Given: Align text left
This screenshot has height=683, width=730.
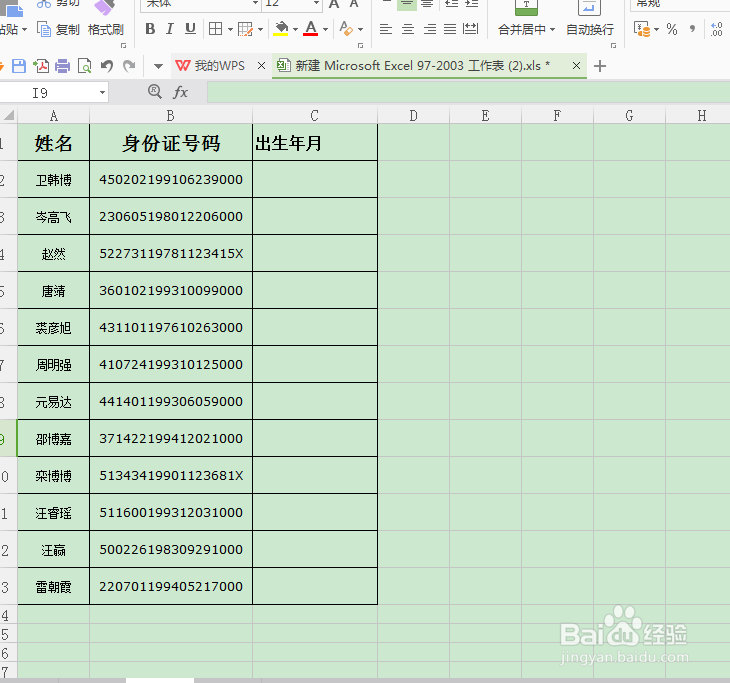Looking at the screenshot, I should coord(385,29).
